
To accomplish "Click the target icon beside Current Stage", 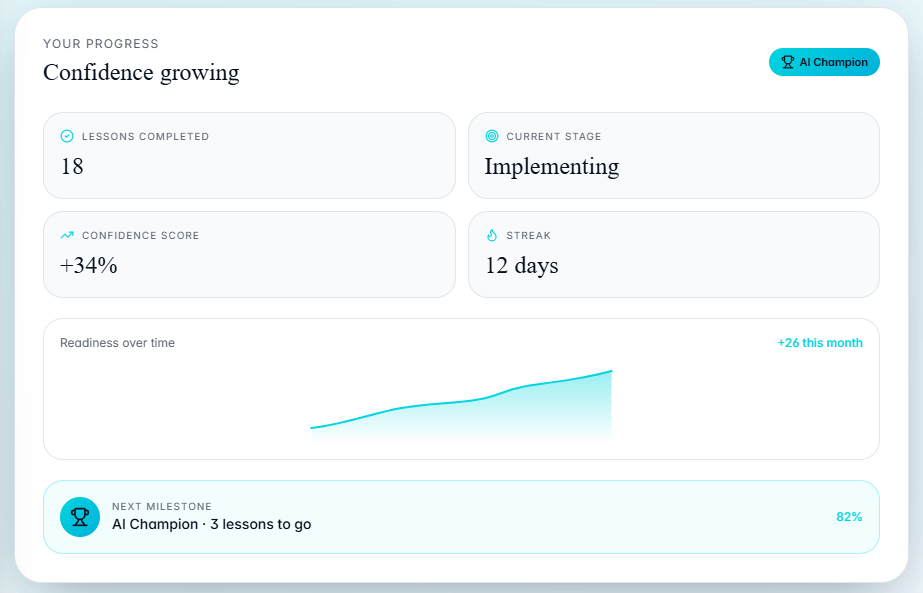I will (492, 136).
